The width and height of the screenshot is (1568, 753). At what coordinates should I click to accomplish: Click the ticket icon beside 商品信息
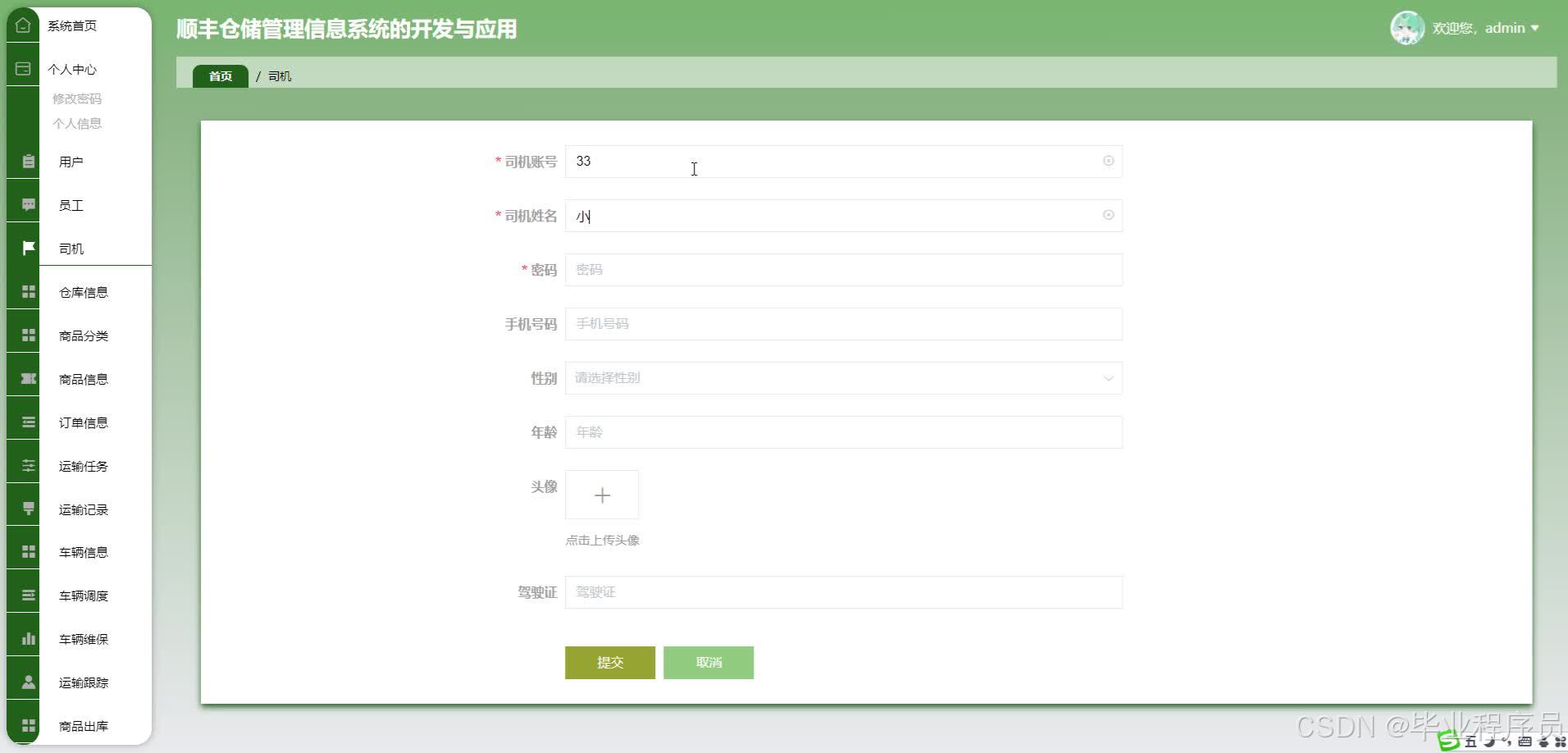[x=29, y=379]
